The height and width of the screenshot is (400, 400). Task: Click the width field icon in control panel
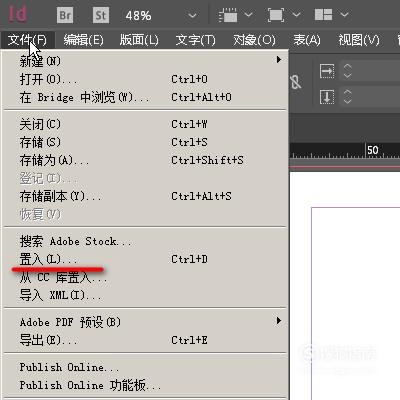tap(327, 71)
